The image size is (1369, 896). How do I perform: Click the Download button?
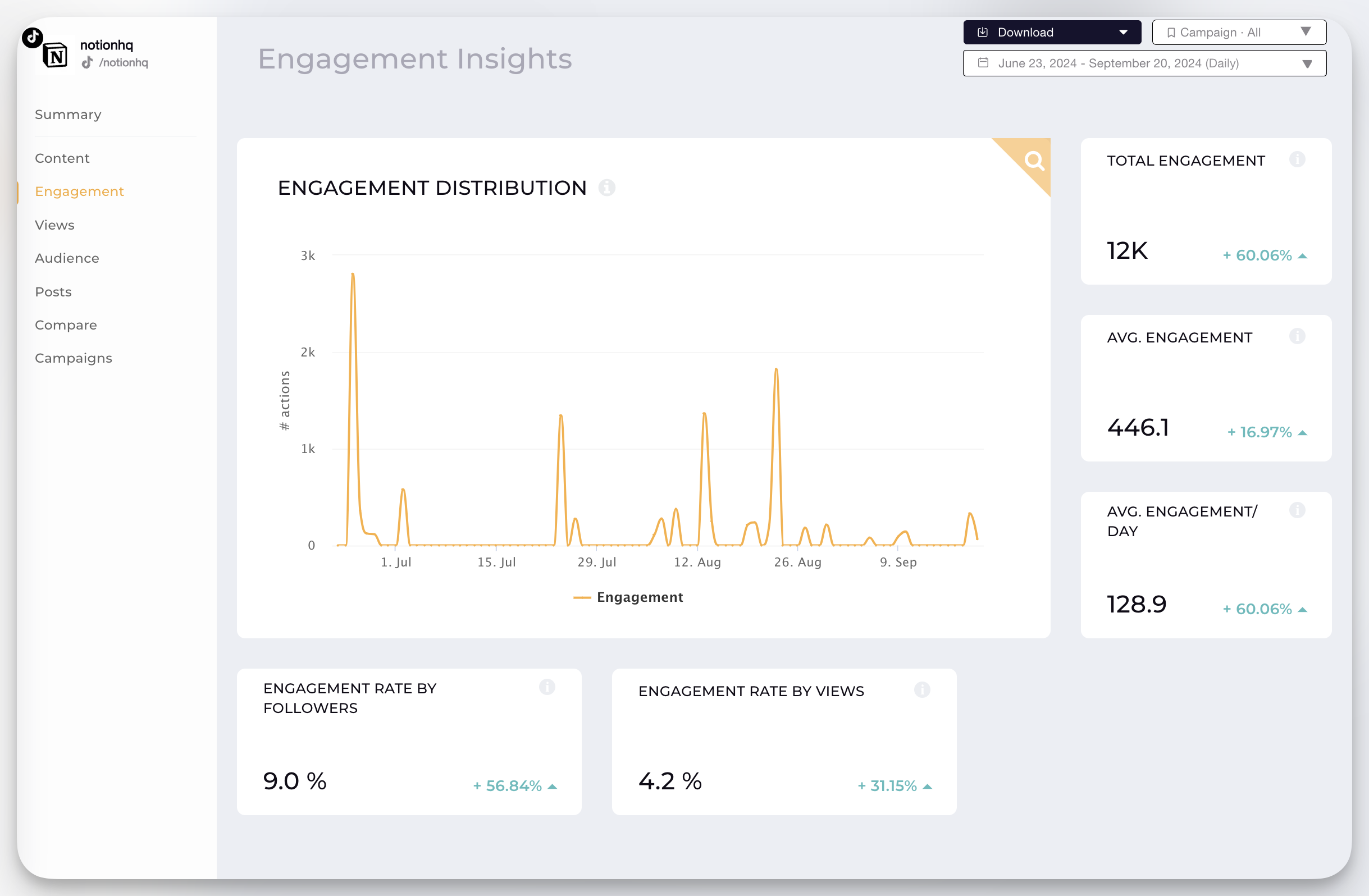(x=1049, y=32)
